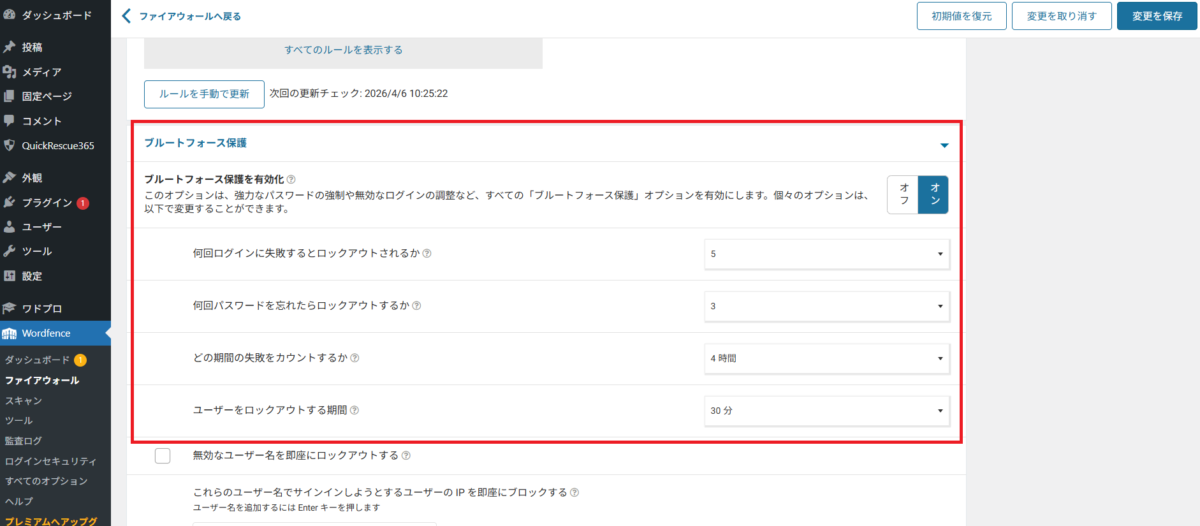Image resolution: width=1200 pixels, height=526 pixels.
Task: Click the すべてのルールを表示する link
Action: [x=343, y=49]
